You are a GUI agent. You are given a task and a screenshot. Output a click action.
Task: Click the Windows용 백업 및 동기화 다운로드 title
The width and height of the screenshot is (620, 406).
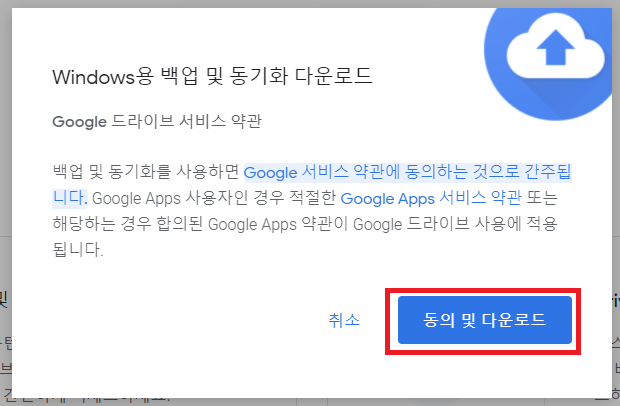(212, 76)
